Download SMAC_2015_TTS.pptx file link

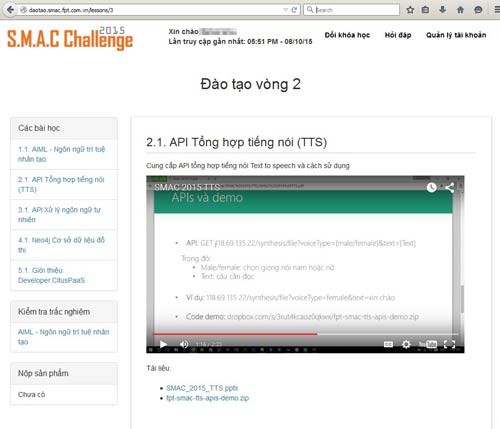202,388
